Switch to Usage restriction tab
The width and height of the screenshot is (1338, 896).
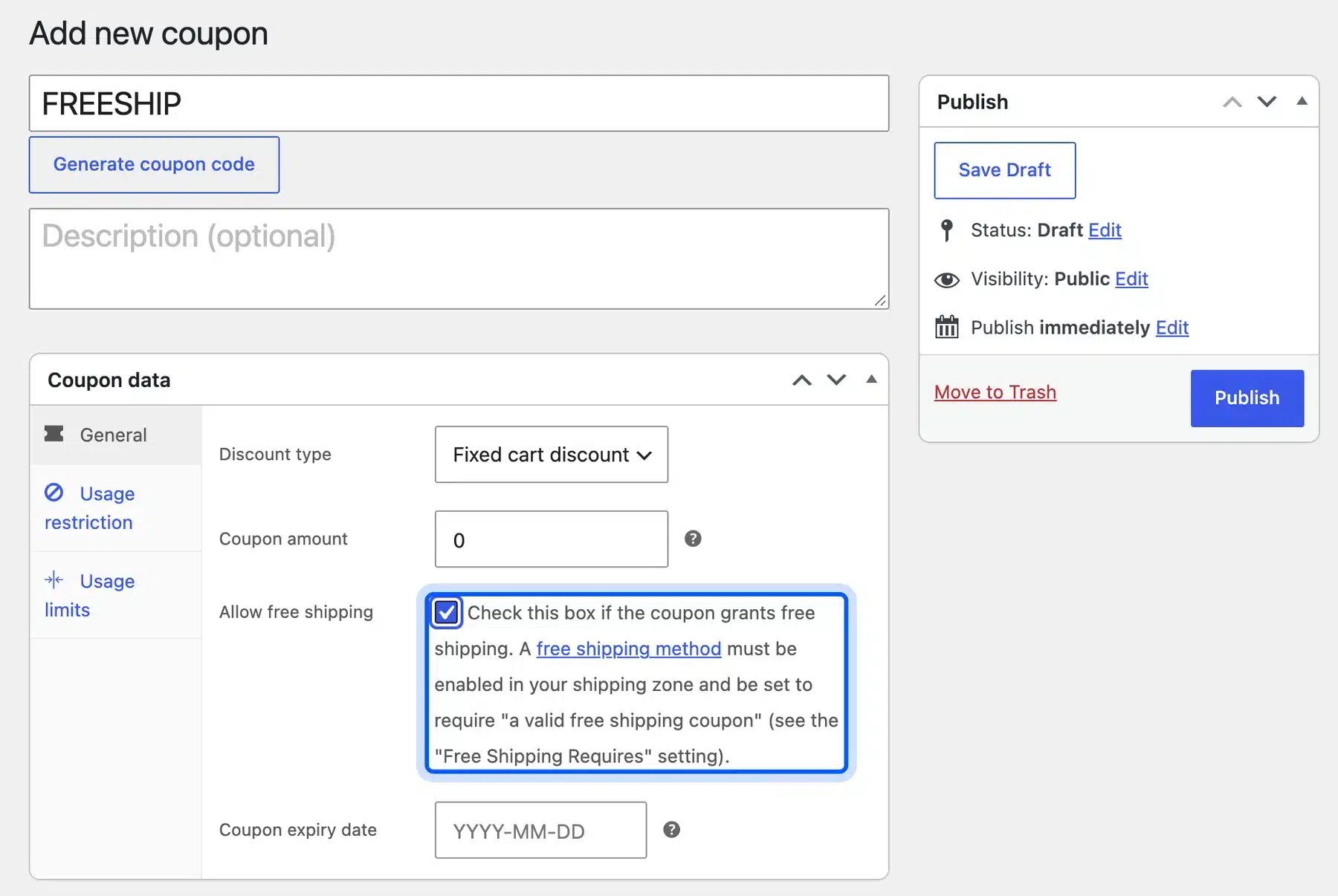click(115, 508)
